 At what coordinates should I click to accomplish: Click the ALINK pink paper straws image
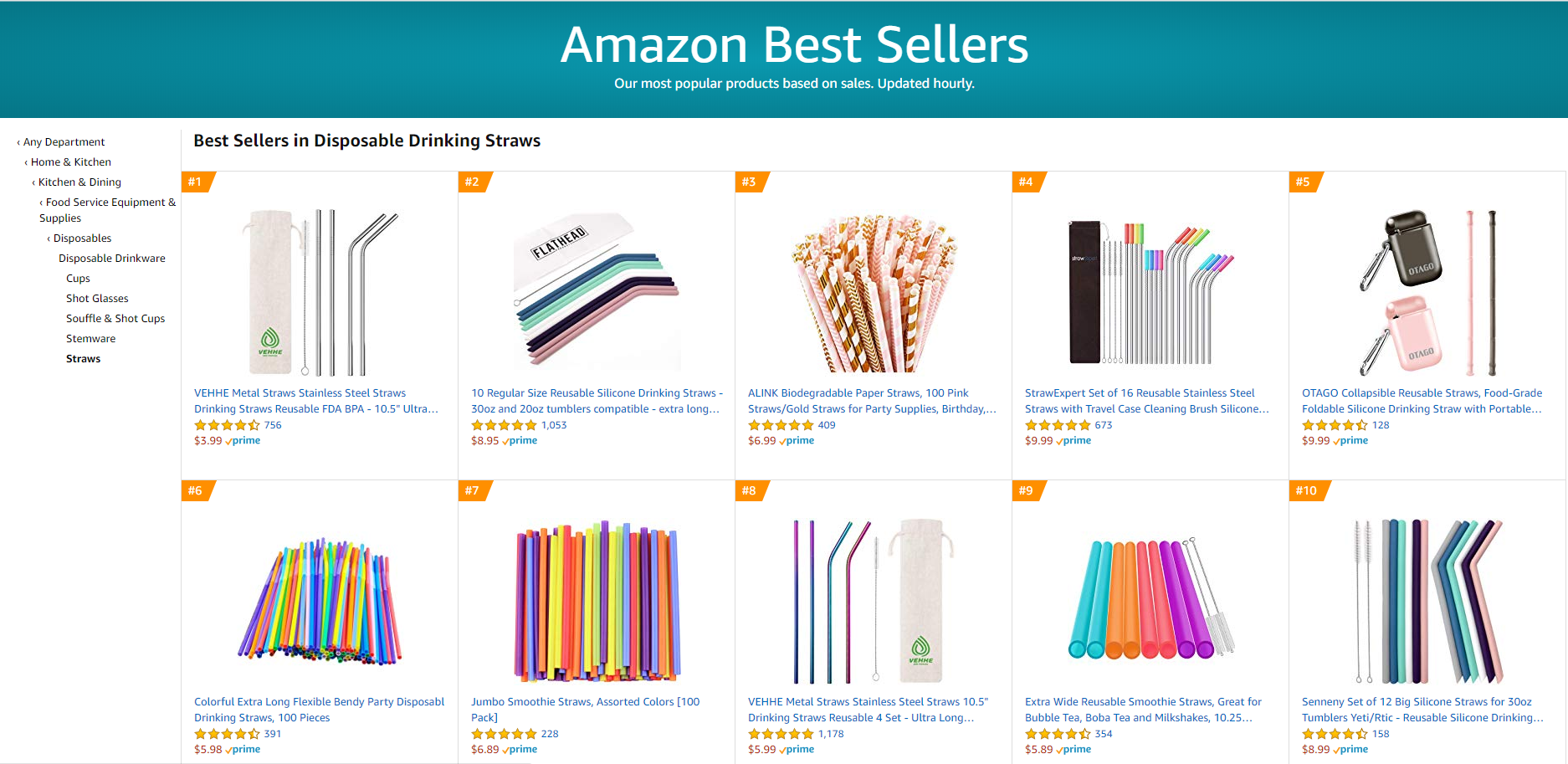tap(873, 291)
